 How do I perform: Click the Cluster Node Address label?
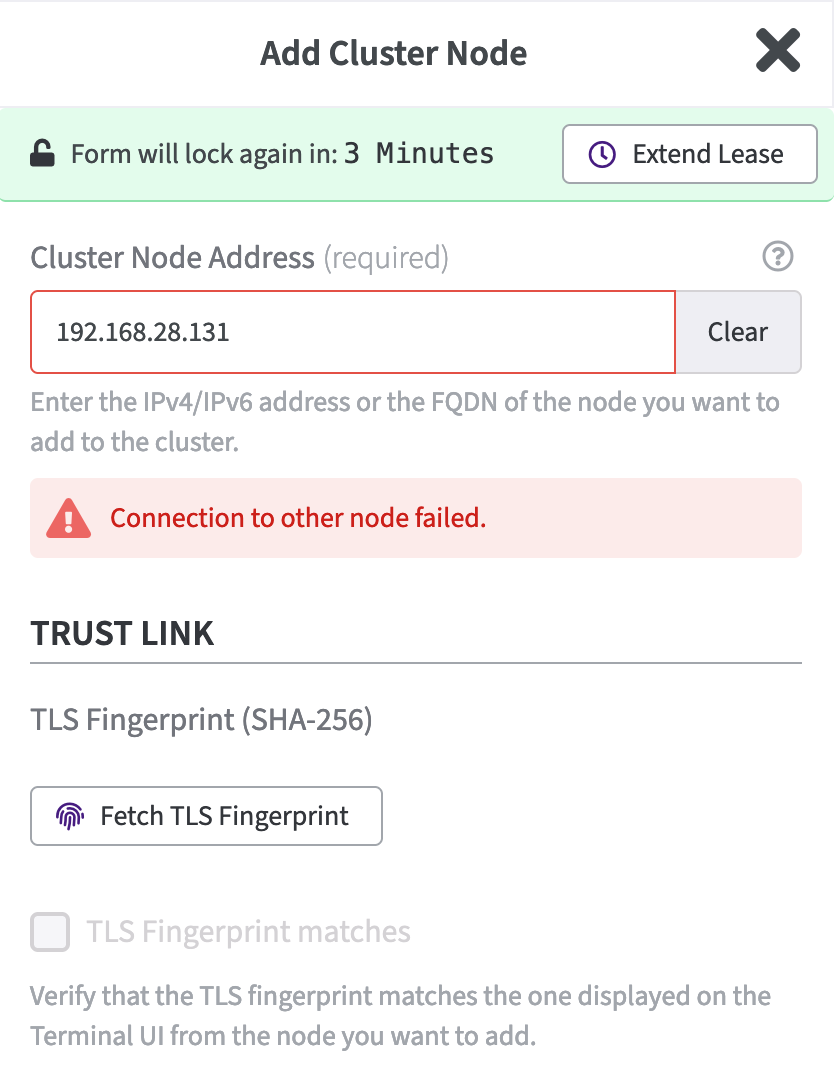[x=172, y=257]
